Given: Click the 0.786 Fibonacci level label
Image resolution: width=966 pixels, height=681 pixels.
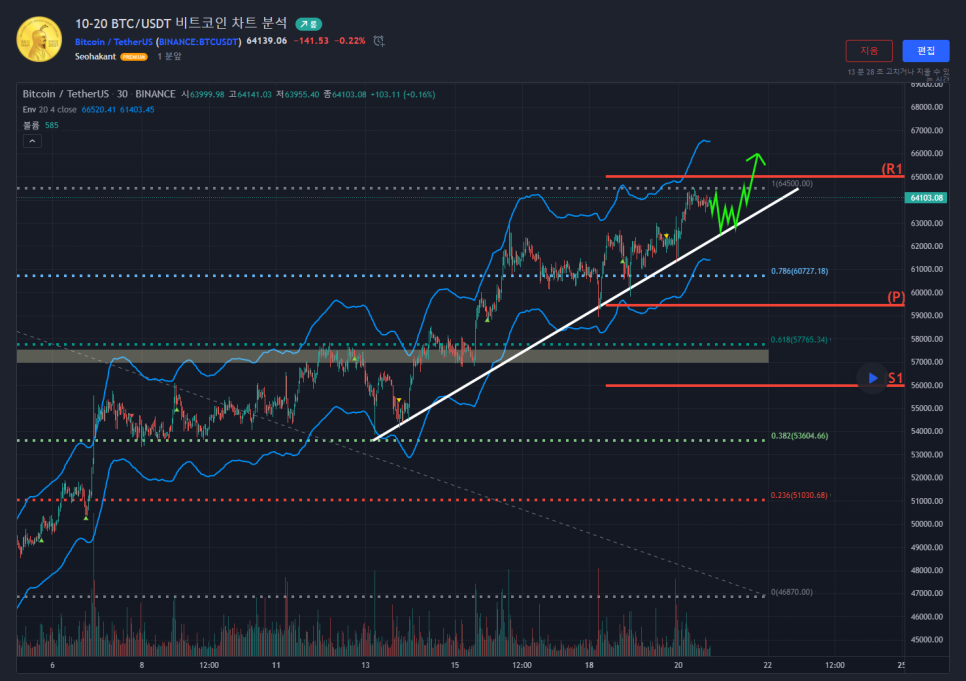Looking at the screenshot, I should click(801, 271).
